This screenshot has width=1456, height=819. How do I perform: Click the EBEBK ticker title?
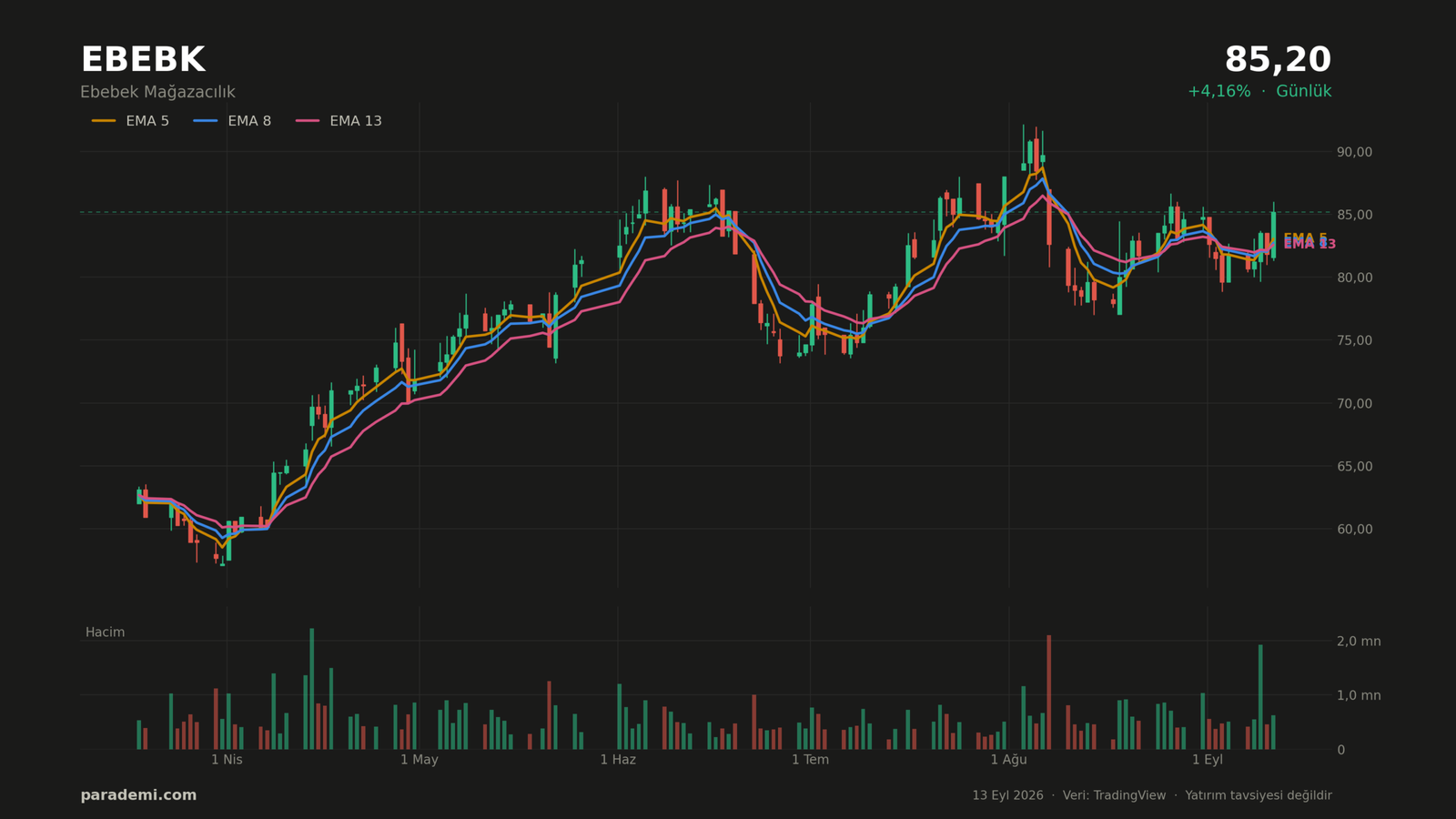[x=143, y=61]
